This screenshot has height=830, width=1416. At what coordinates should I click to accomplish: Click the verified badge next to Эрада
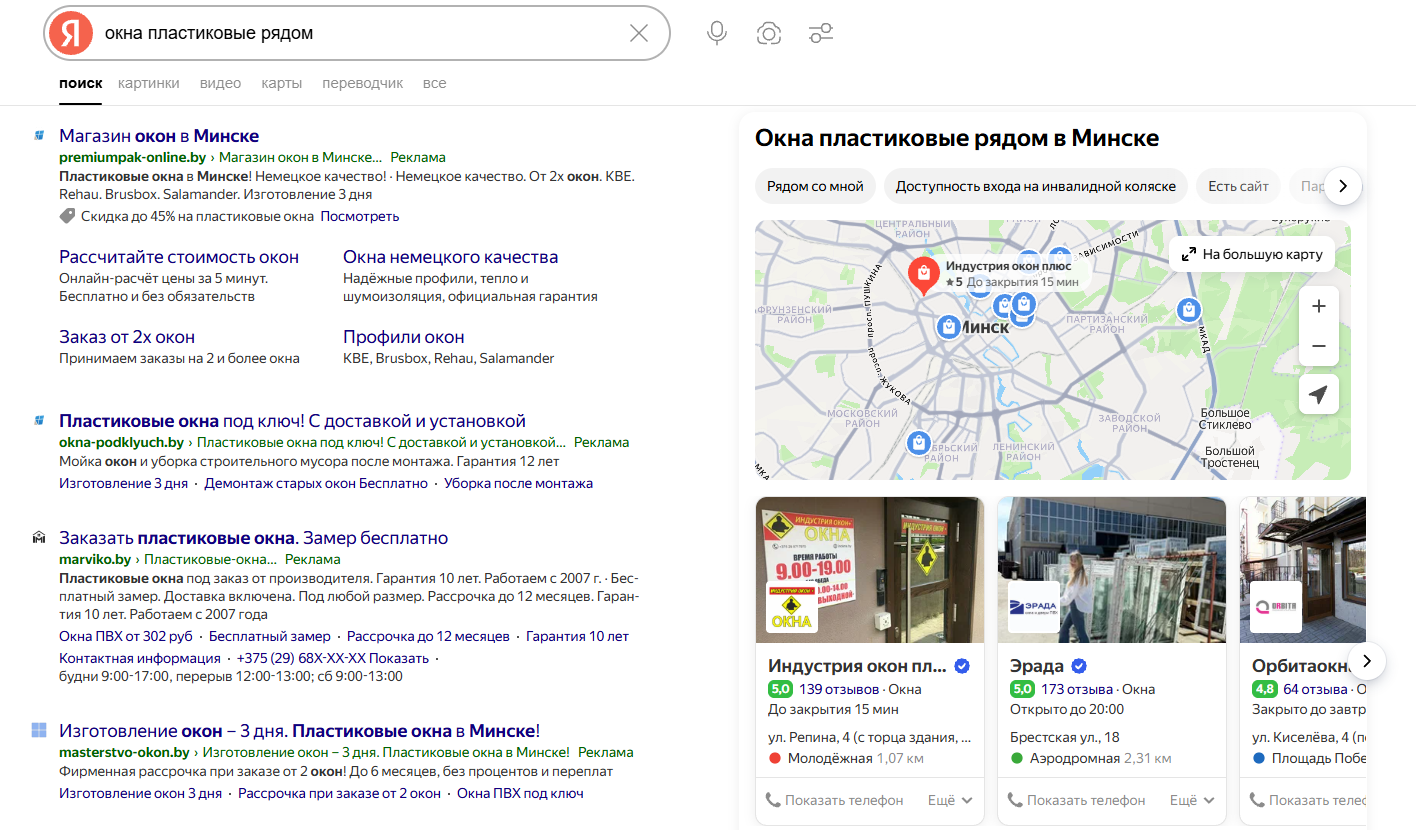[x=1079, y=666]
